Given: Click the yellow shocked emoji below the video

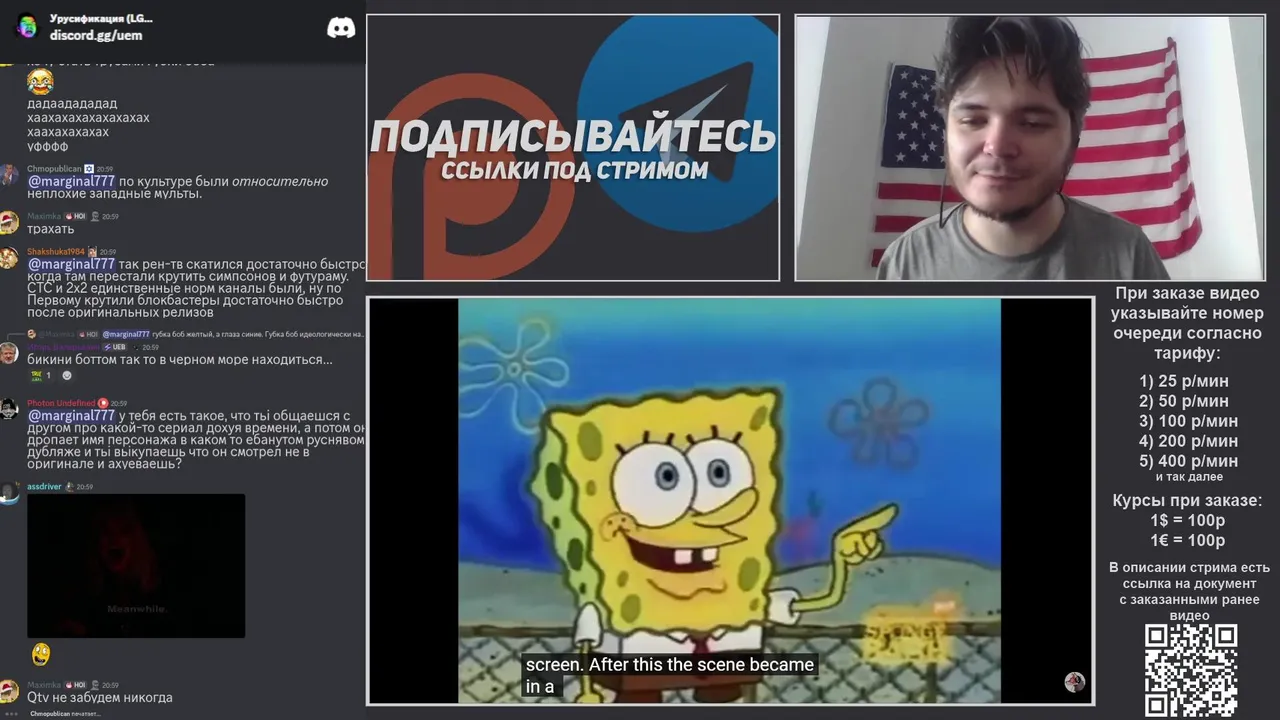Looking at the screenshot, I should tap(40, 654).
